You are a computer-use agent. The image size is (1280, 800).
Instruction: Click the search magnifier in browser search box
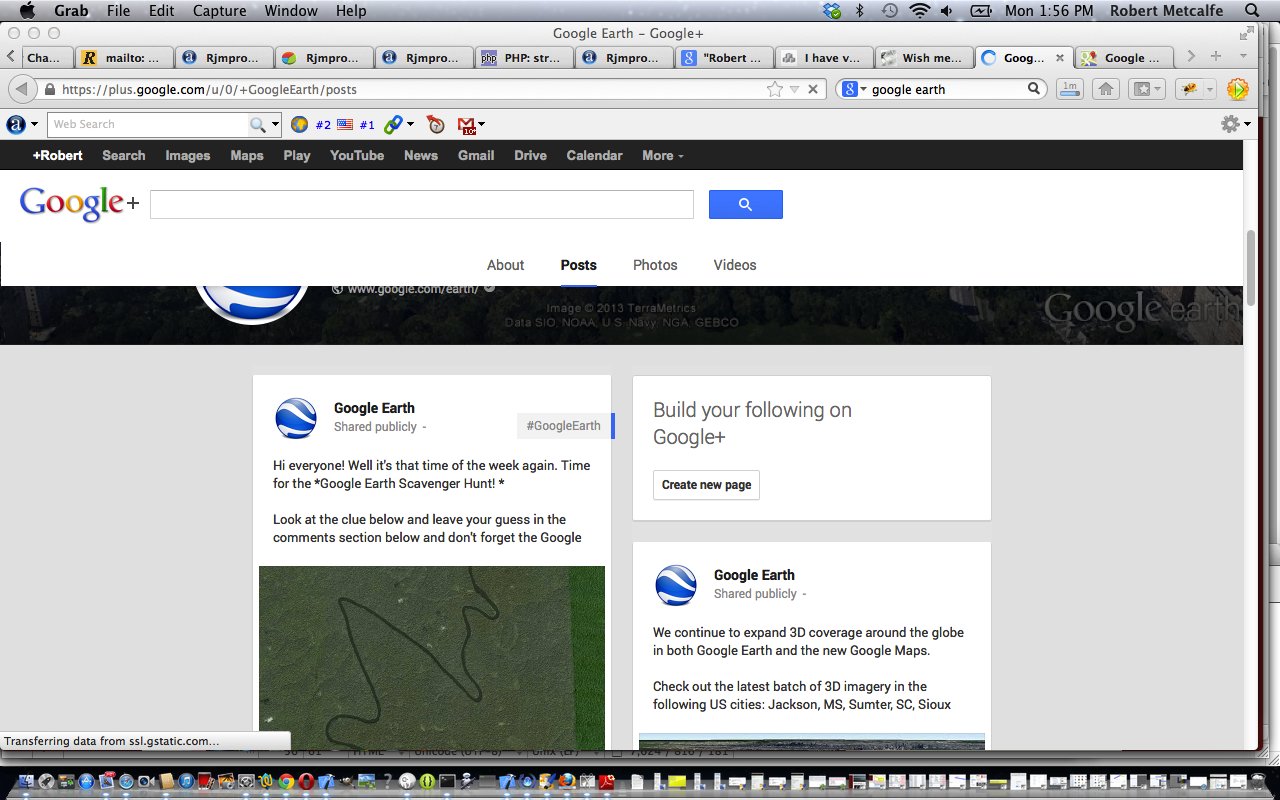click(1034, 89)
